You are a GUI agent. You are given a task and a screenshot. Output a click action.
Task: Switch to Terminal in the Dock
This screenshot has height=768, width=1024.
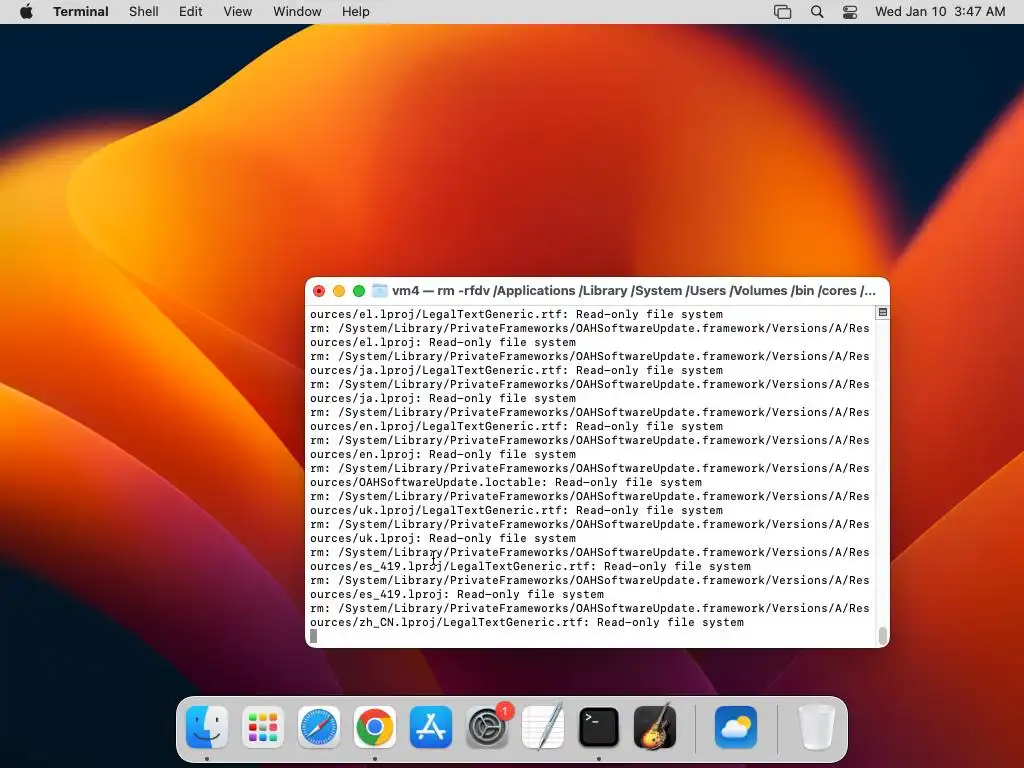[x=599, y=727]
